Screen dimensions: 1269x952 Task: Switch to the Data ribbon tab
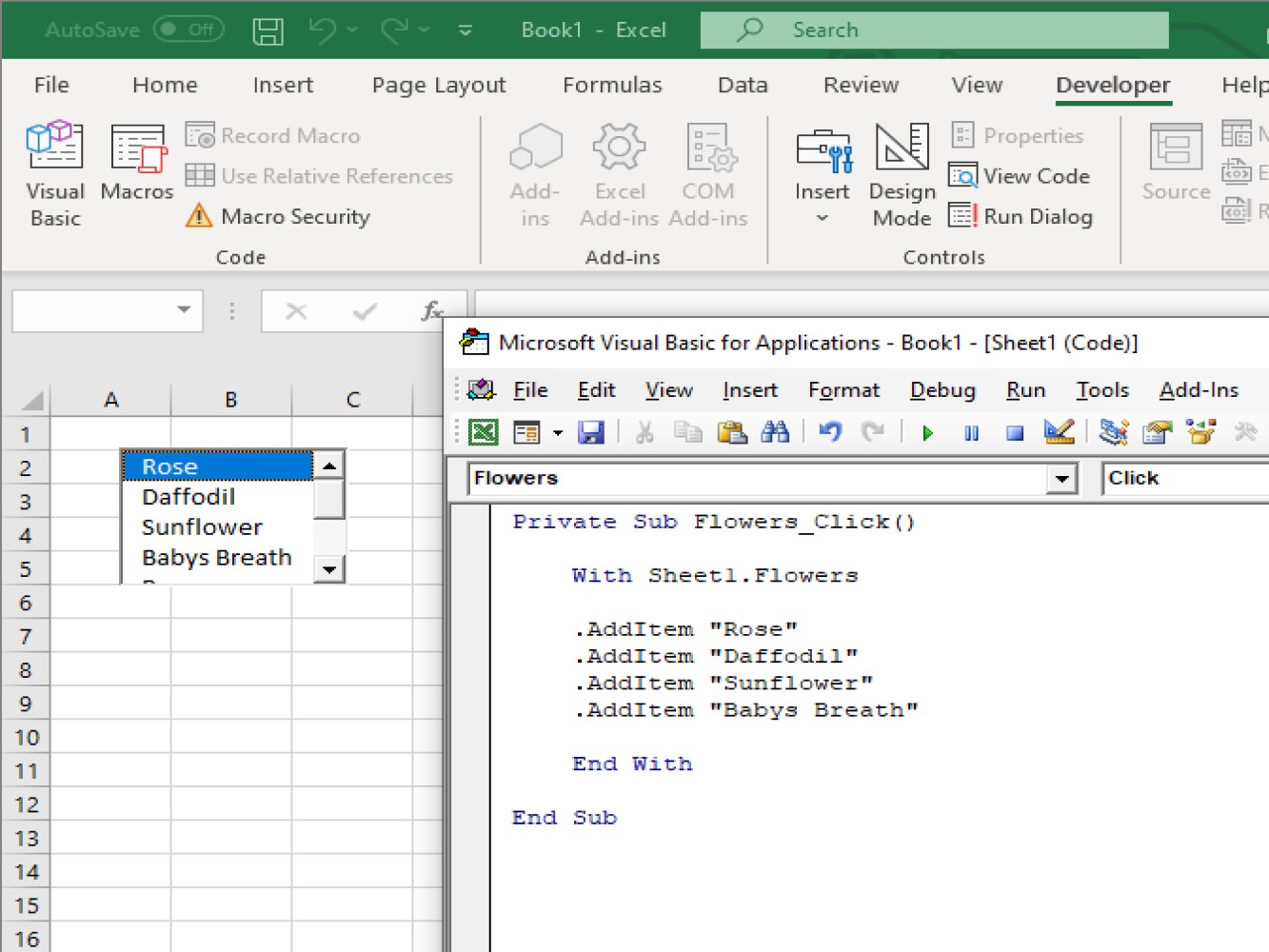pyautogui.click(x=743, y=85)
